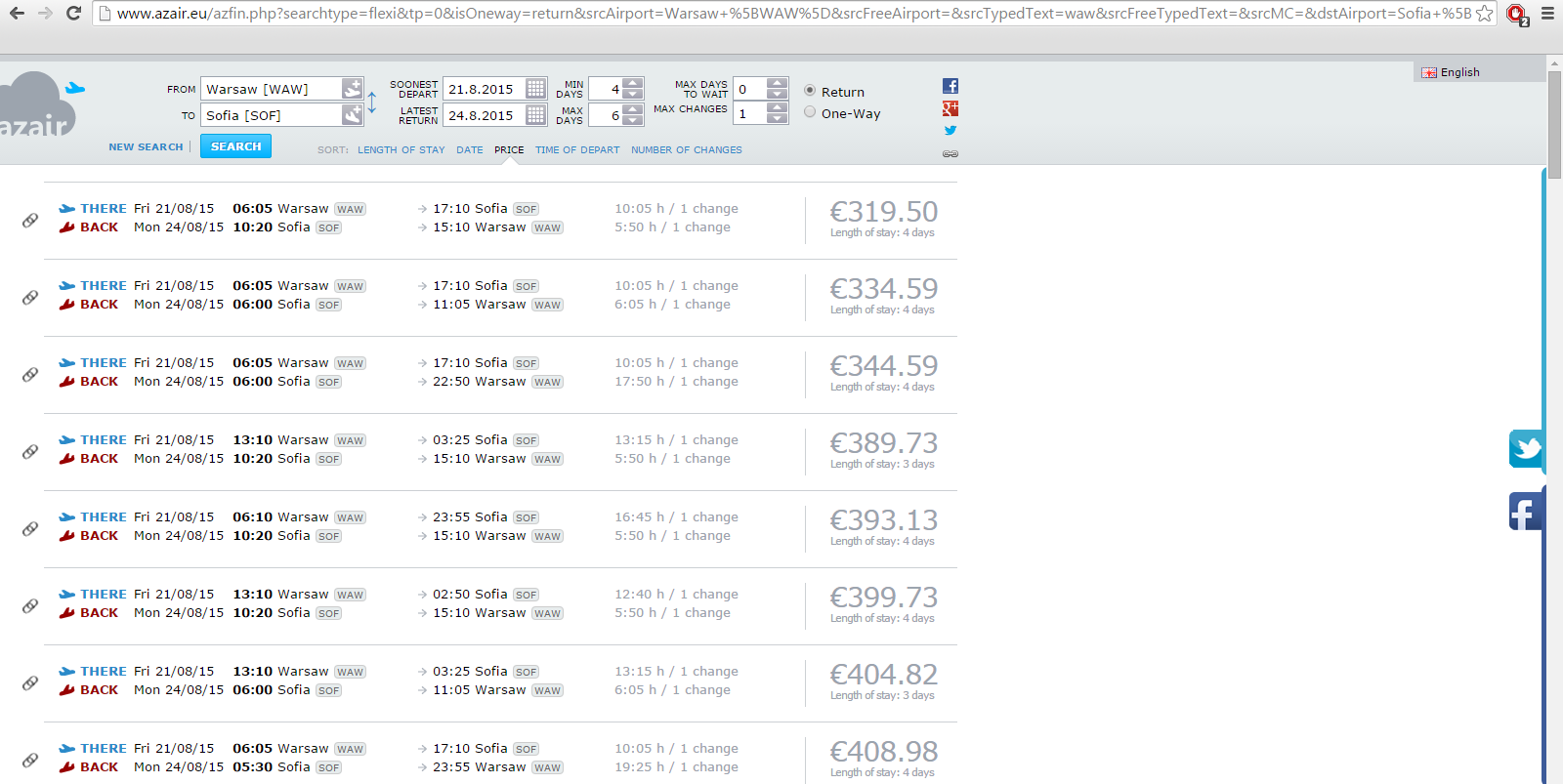Click the link icon for the €408.98 flight
This screenshot has height=784, width=1563.
point(30,760)
